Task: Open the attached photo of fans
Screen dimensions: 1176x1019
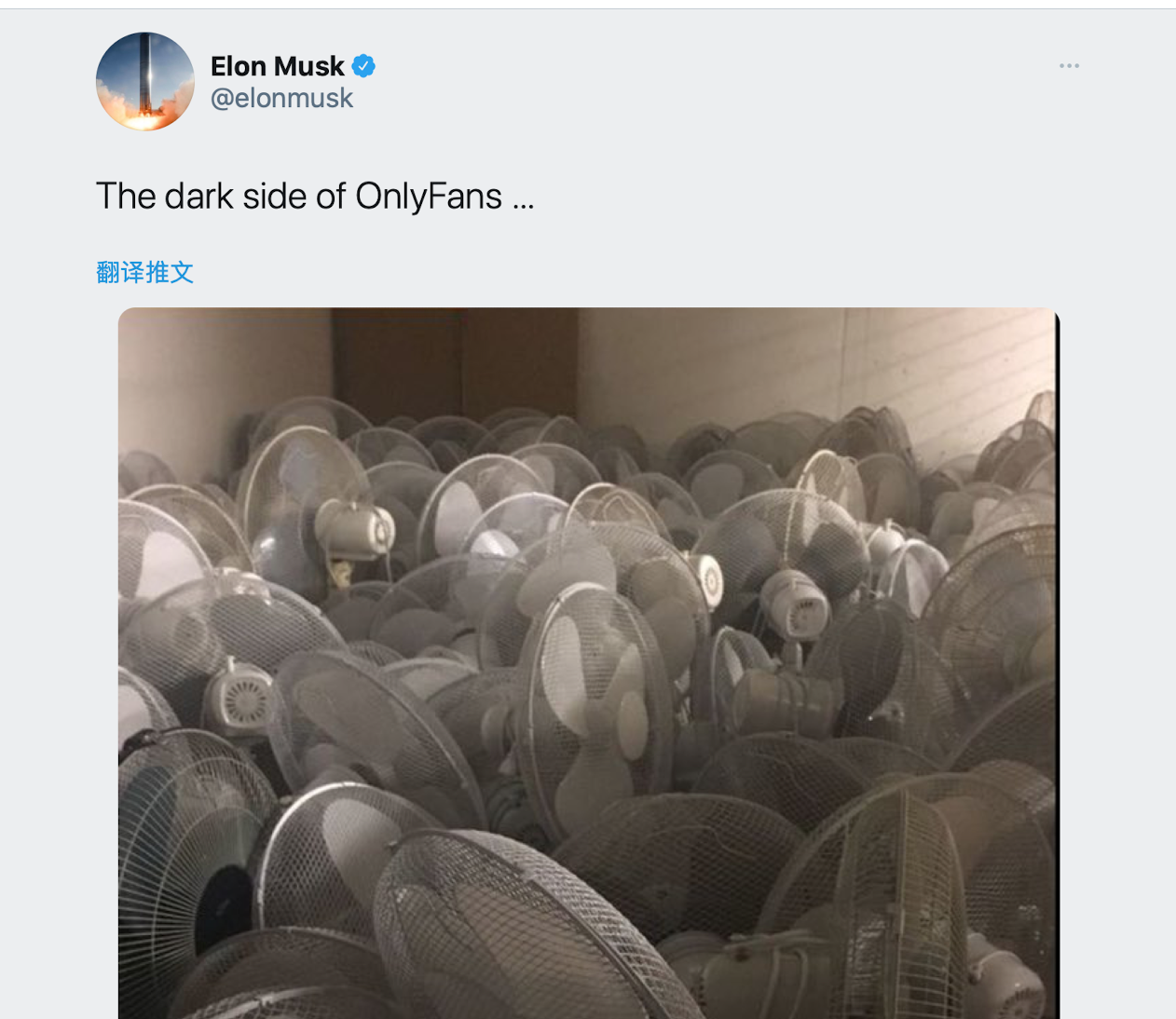Action: (x=589, y=661)
